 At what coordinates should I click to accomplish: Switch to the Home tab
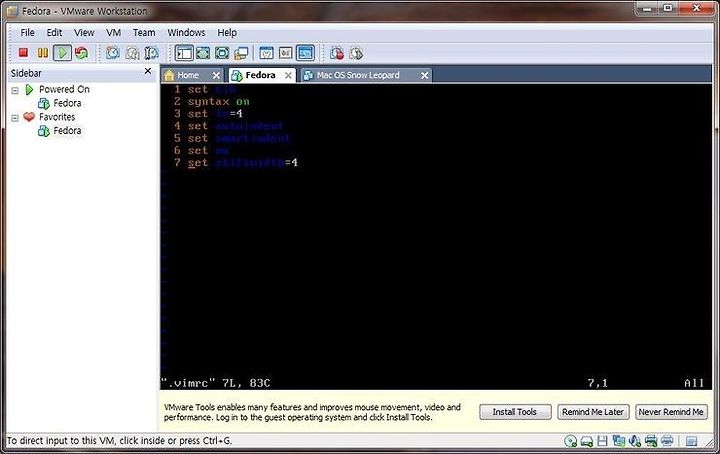click(x=188, y=75)
